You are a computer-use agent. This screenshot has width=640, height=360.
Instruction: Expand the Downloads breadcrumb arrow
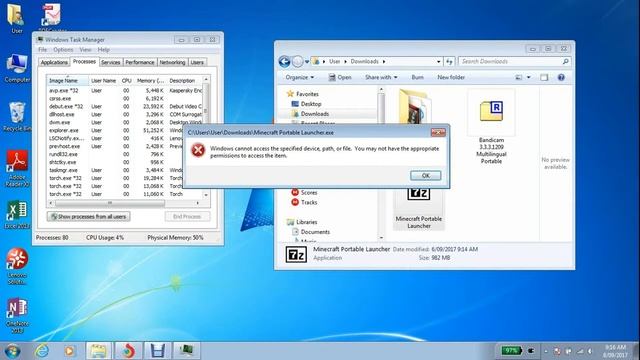[x=384, y=62]
